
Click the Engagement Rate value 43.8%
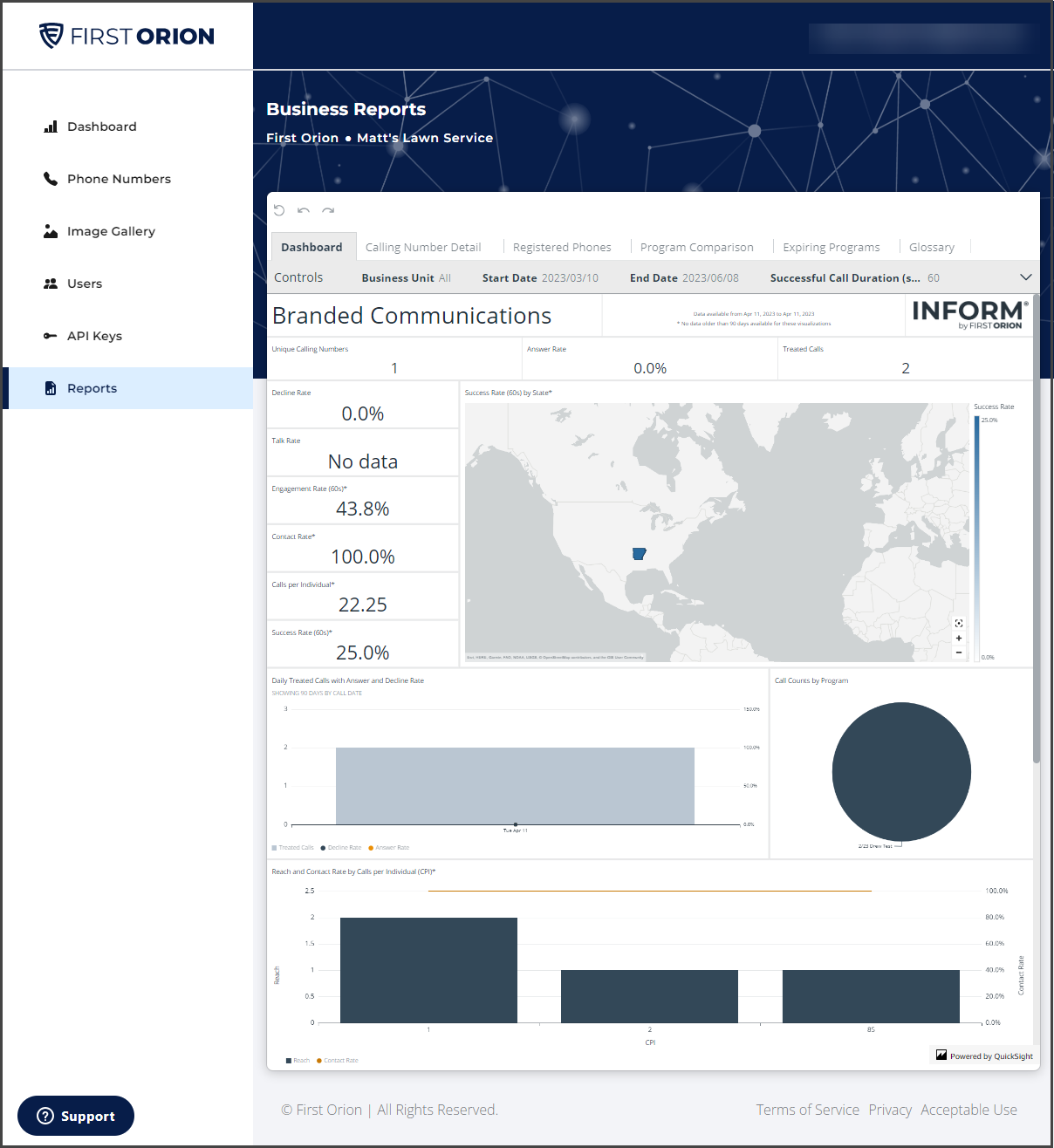[363, 509]
